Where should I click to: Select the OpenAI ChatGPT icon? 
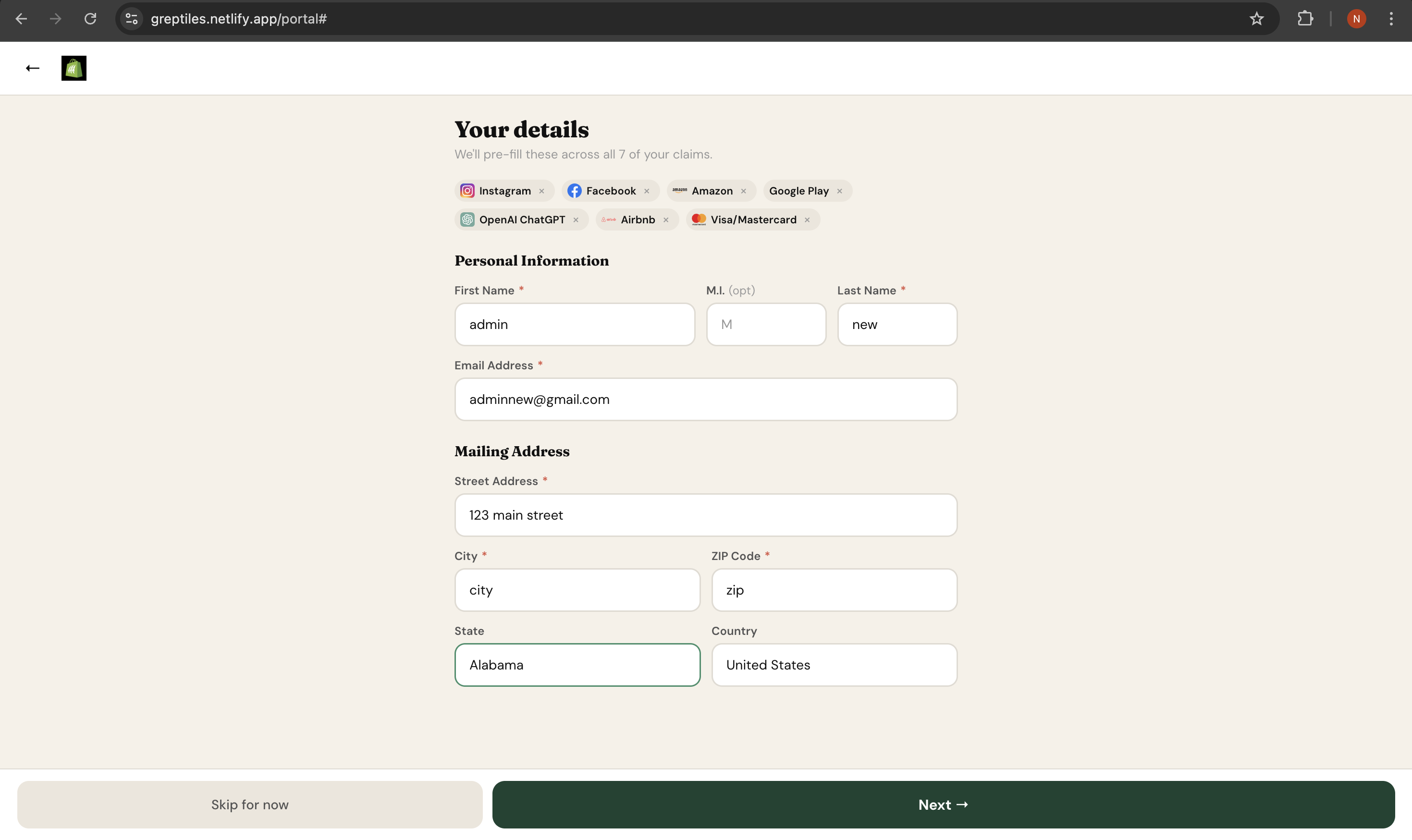coord(467,219)
